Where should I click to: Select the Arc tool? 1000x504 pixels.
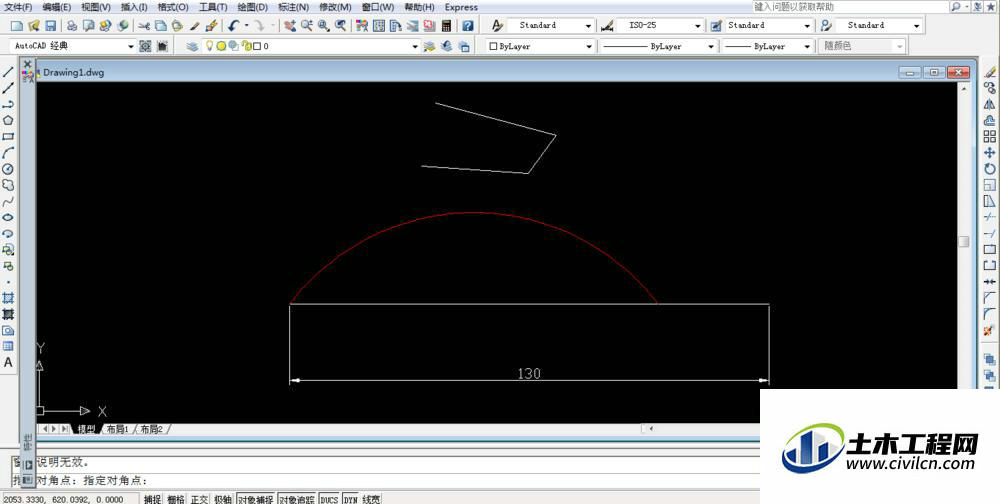tap(8, 152)
